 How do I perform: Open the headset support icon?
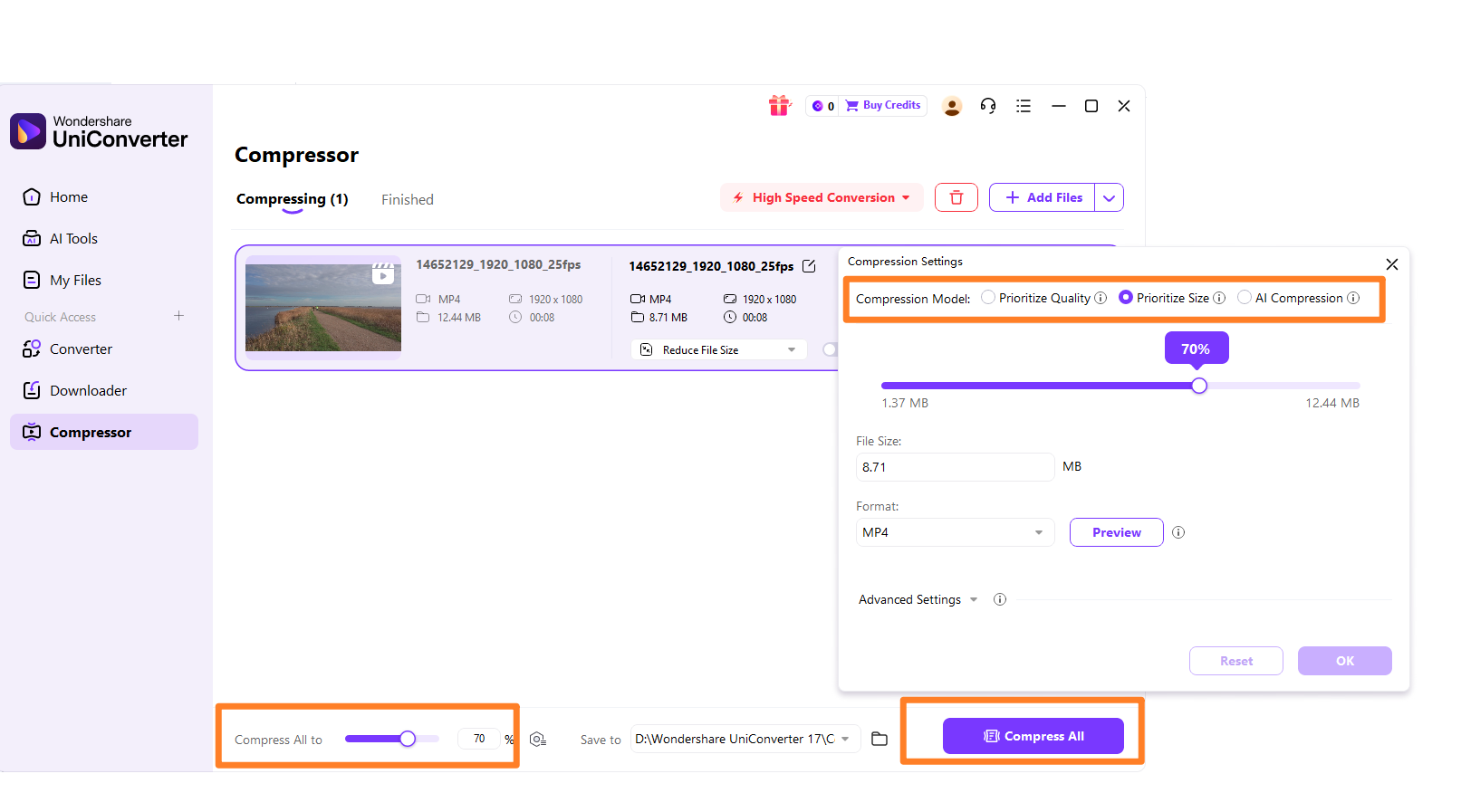988,106
